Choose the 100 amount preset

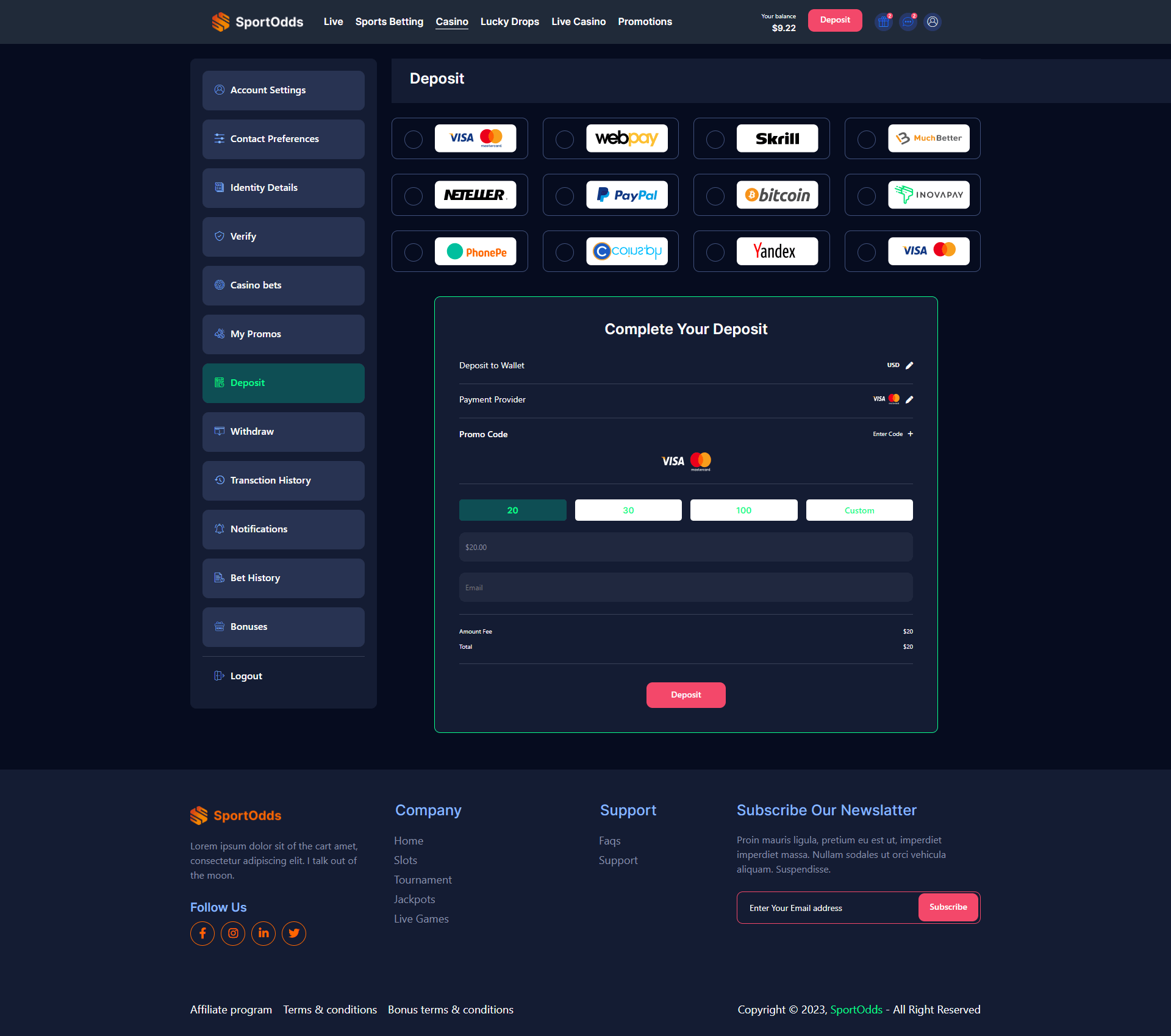point(744,510)
